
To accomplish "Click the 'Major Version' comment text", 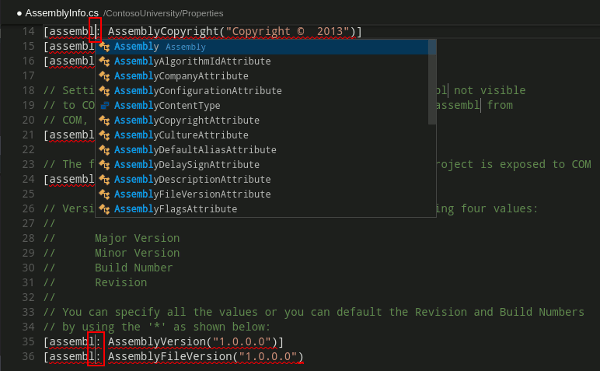I will coord(137,238).
